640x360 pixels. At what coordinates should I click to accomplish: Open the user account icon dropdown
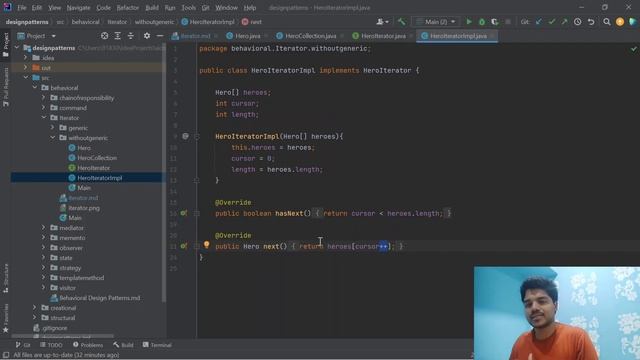(382, 22)
